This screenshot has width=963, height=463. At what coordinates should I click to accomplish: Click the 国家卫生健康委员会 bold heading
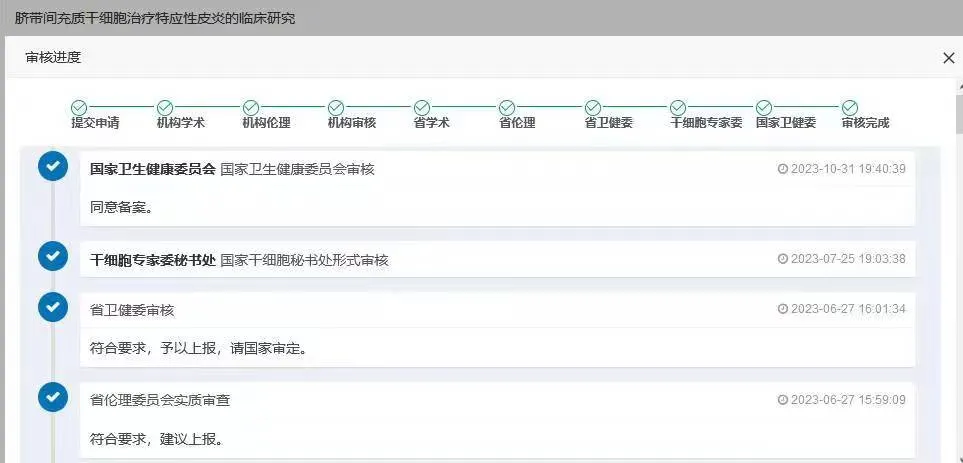pyautogui.click(x=153, y=169)
